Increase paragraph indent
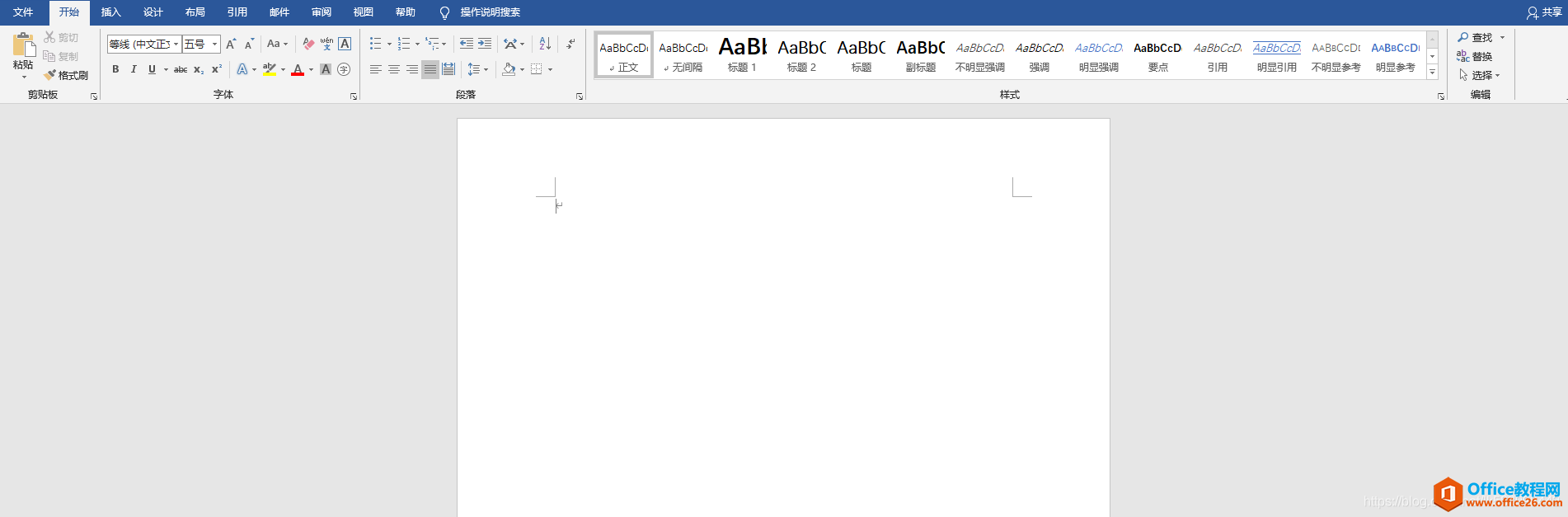 pos(485,44)
